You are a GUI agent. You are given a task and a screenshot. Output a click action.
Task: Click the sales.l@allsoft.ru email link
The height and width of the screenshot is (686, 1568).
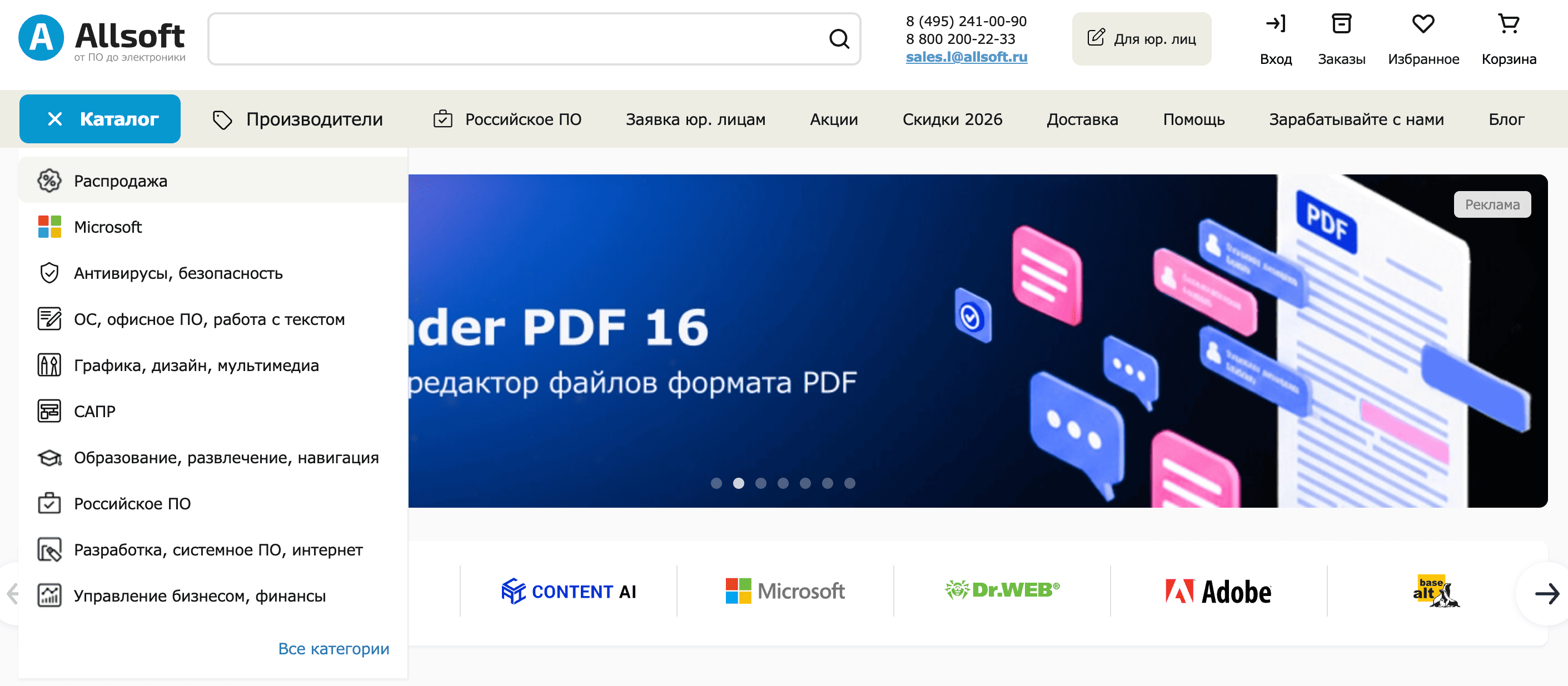[966, 57]
